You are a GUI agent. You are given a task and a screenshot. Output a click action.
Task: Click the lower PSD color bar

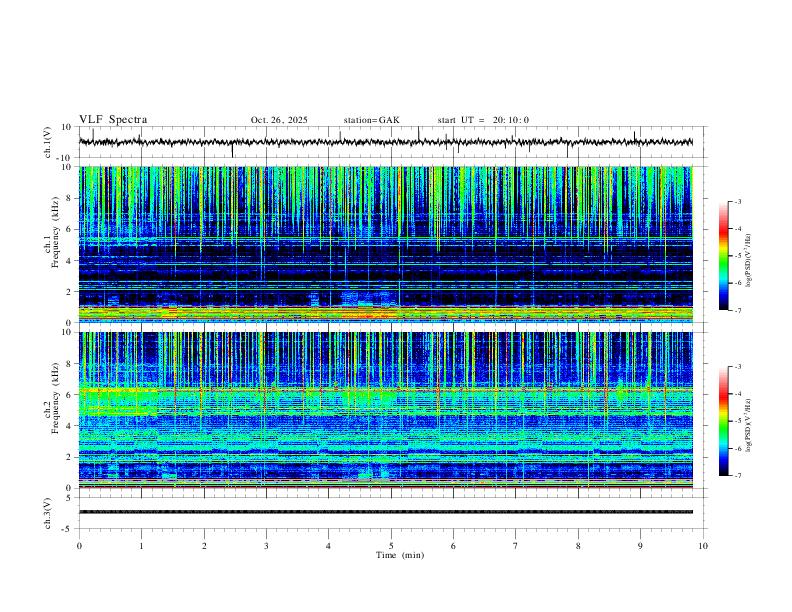723,421
